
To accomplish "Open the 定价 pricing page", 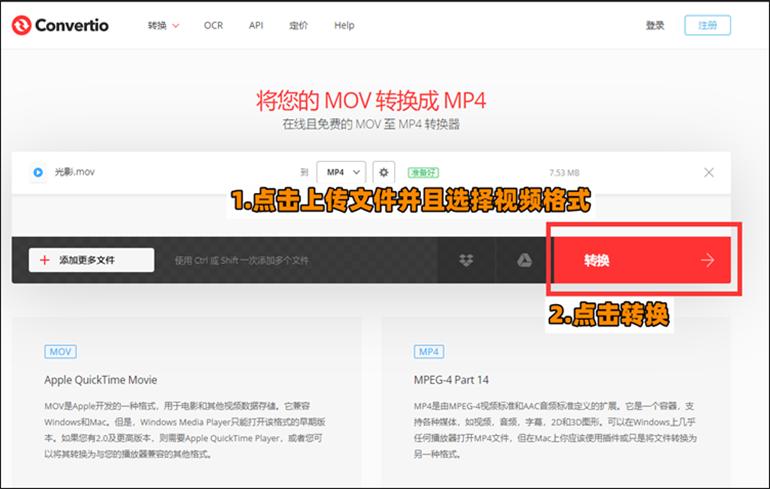I will (298, 26).
